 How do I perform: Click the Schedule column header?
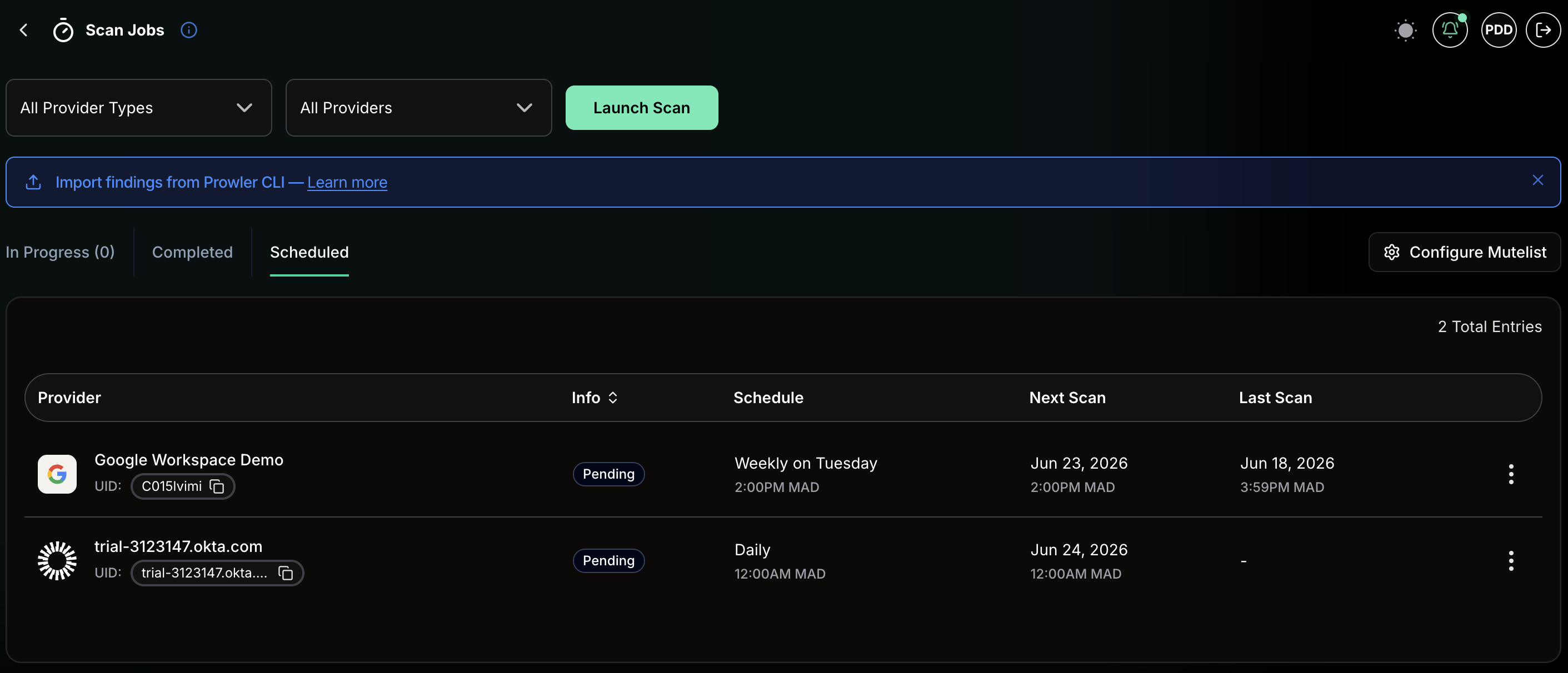[x=768, y=398]
